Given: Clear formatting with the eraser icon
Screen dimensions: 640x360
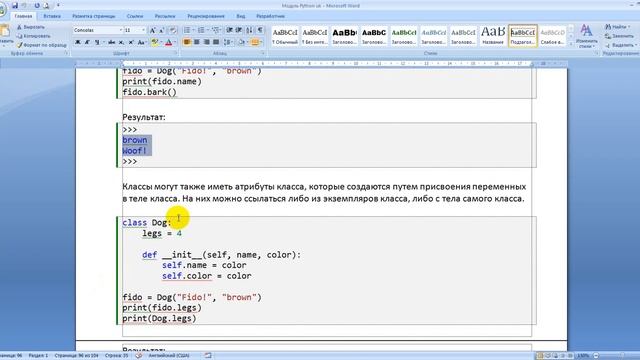Looking at the screenshot, I should (173, 31).
